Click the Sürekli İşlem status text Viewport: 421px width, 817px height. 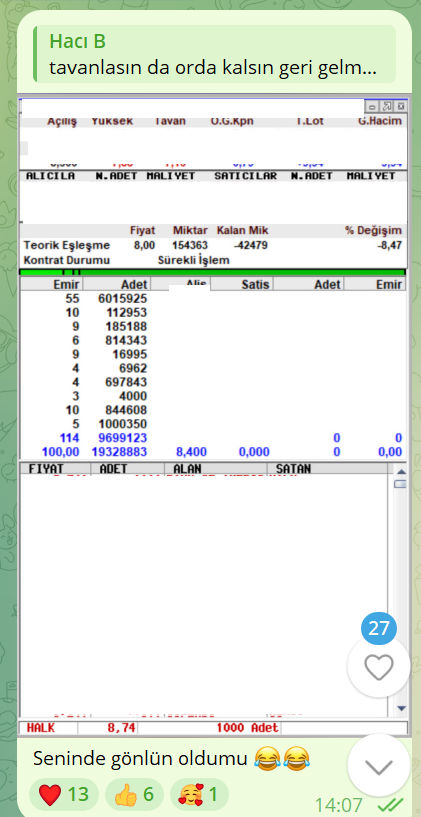tap(193, 260)
